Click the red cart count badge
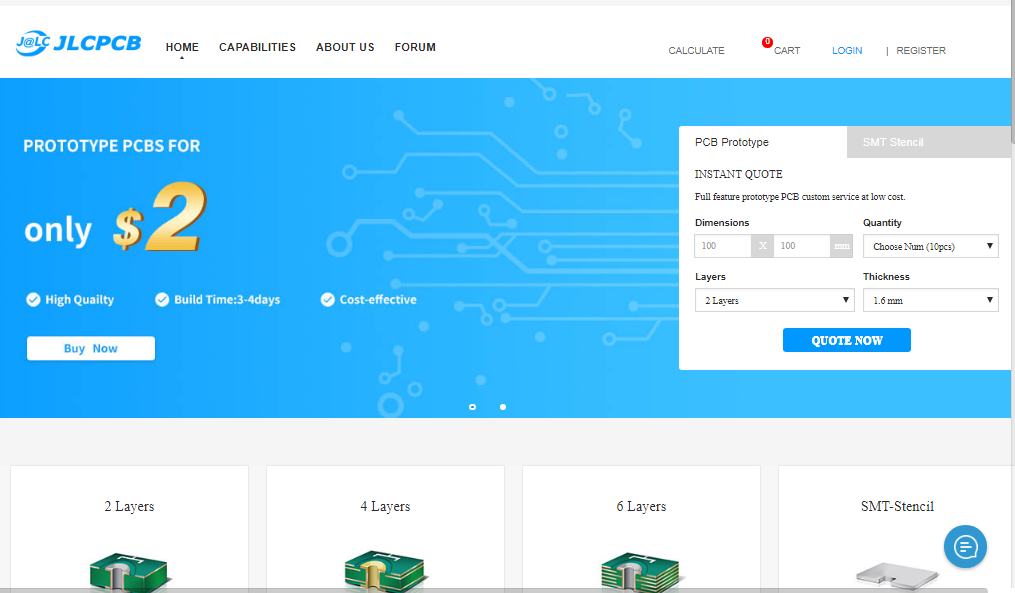The image size is (1015, 593). [x=767, y=42]
